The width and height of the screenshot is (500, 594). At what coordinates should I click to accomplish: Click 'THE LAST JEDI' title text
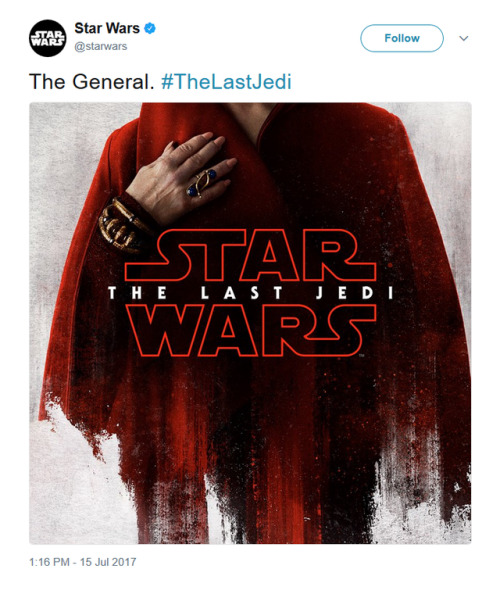[x=251, y=293]
